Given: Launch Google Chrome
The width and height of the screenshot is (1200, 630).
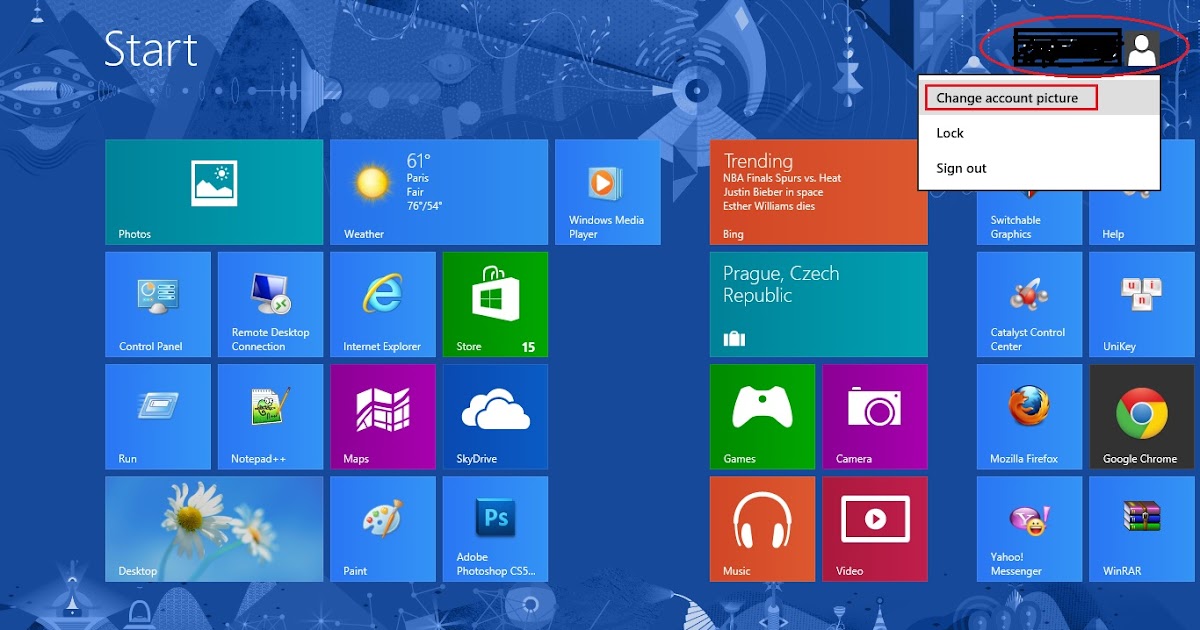Looking at the screenshot, I should tap(1140, 416).
